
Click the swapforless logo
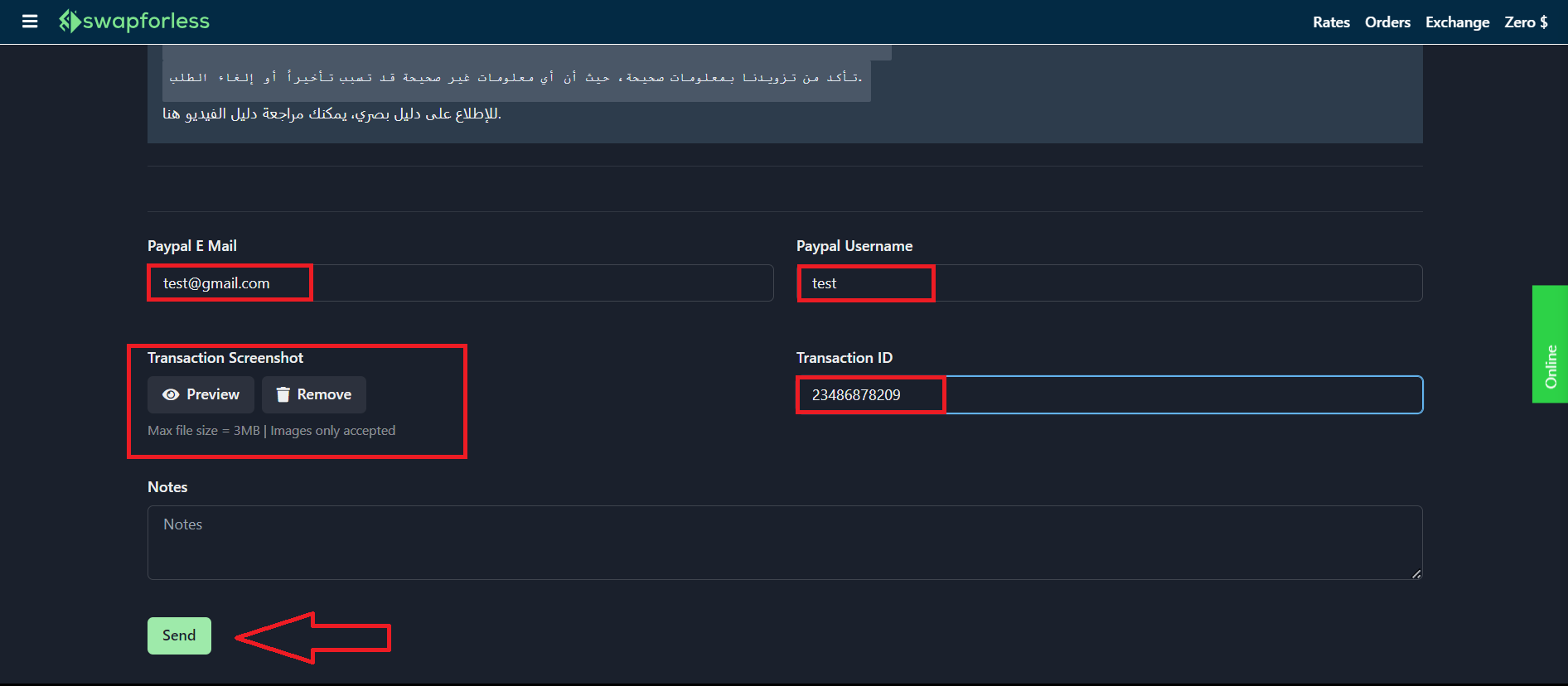[x=134, y=22]
